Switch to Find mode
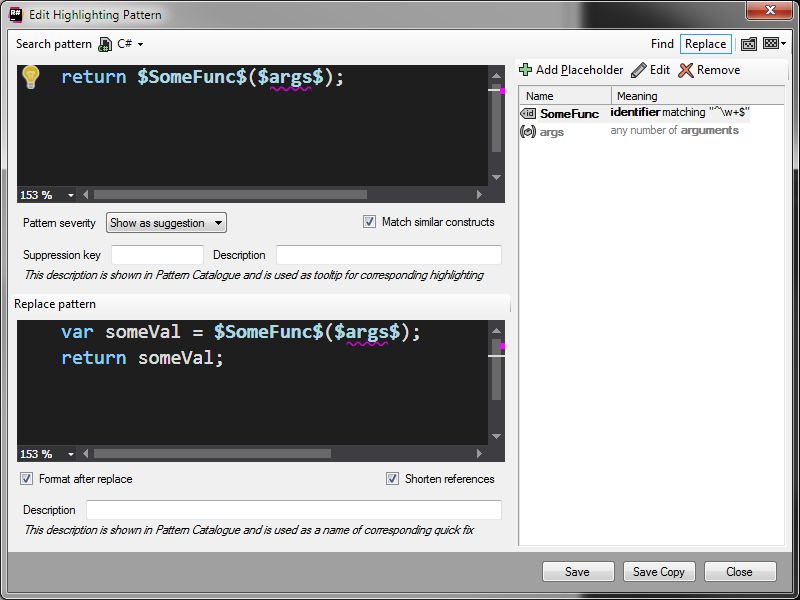Screen dimensions: 800x600 (662, 44)
